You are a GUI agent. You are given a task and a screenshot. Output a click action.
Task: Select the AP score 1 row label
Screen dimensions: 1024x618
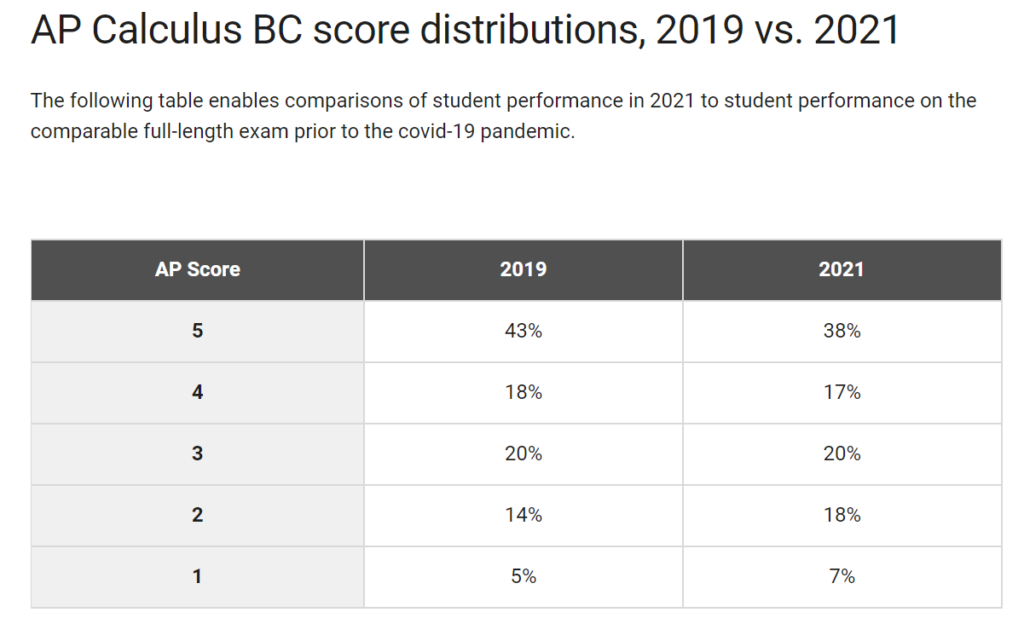pos(197,576)
